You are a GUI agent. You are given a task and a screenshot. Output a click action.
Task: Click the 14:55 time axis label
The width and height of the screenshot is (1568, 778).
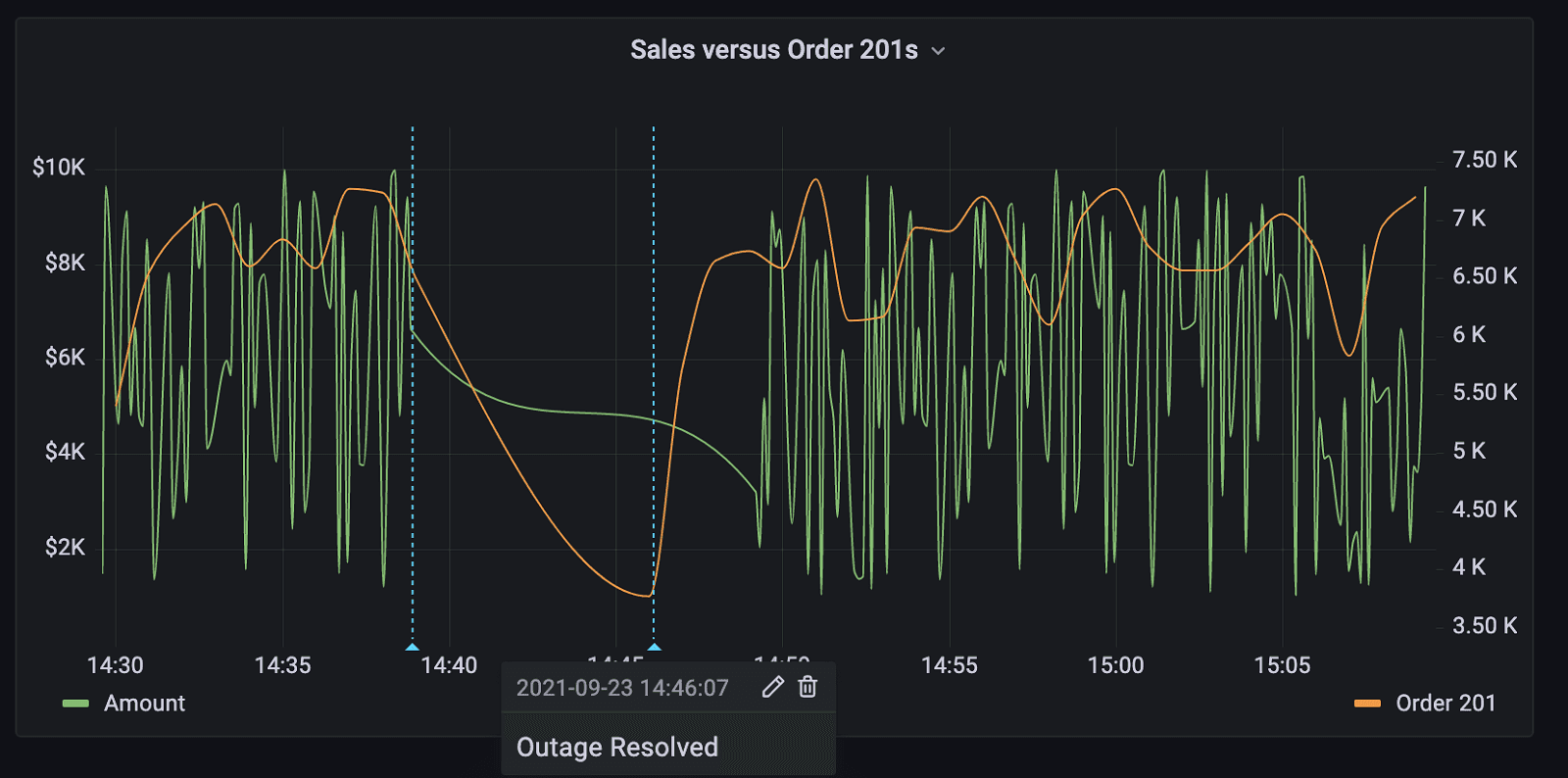tap(949, 665)
